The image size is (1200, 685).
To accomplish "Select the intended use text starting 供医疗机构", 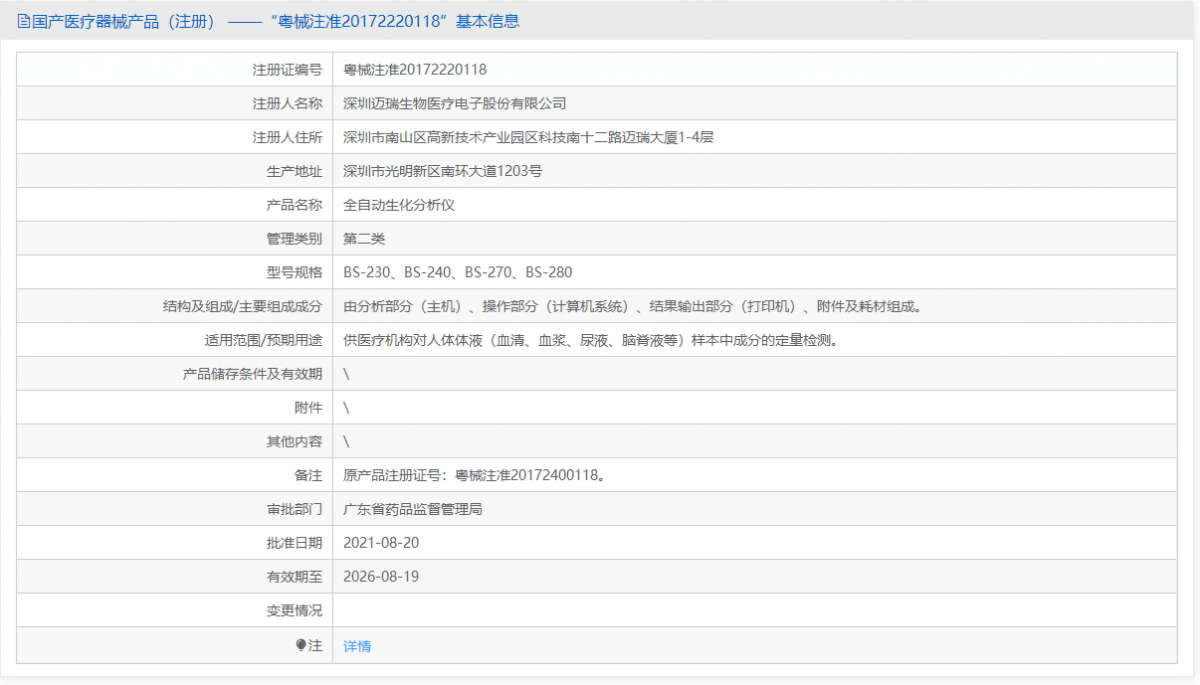I will (590, 340).
